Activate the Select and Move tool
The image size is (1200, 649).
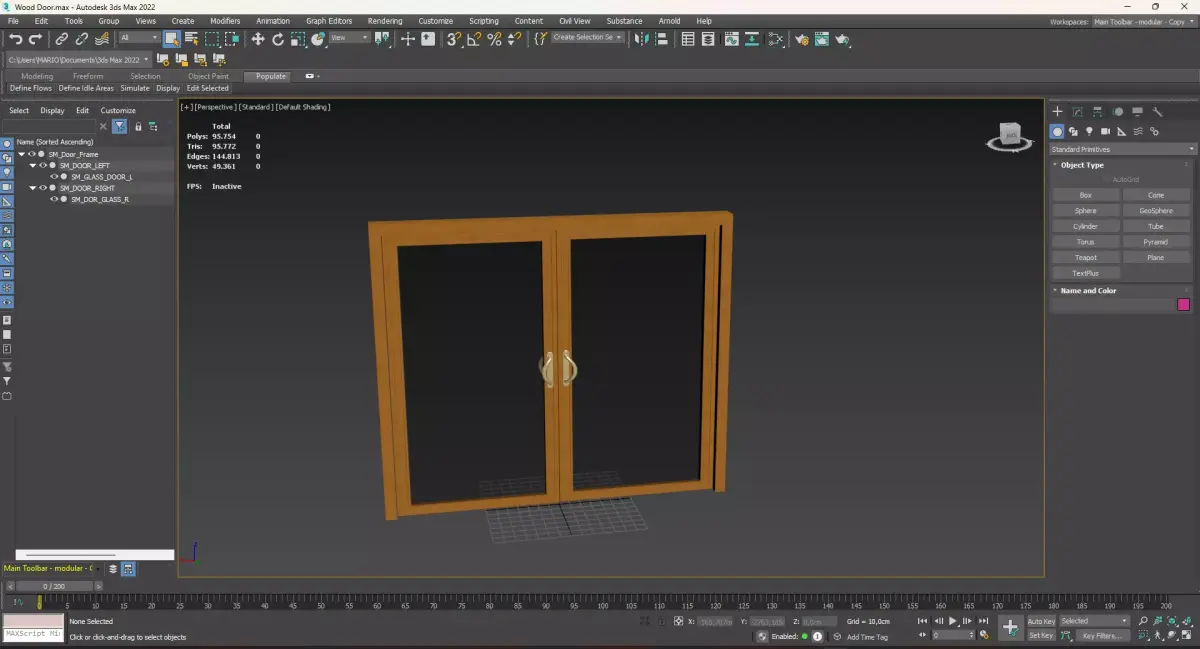[x=258, y=39]
